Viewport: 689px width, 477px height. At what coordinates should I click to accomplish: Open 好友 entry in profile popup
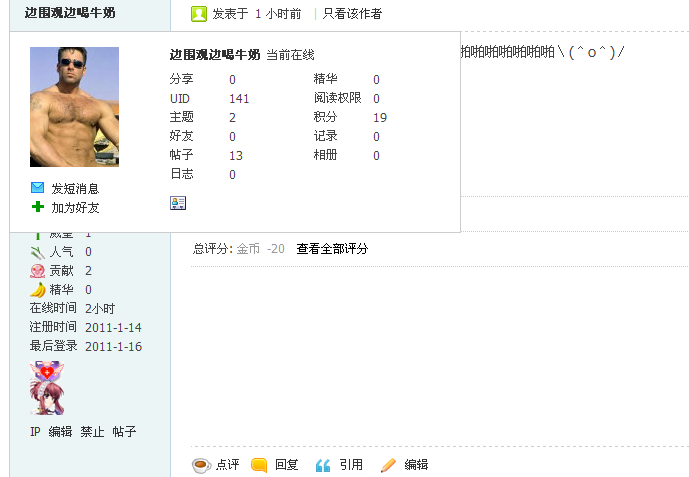(181, 136)
